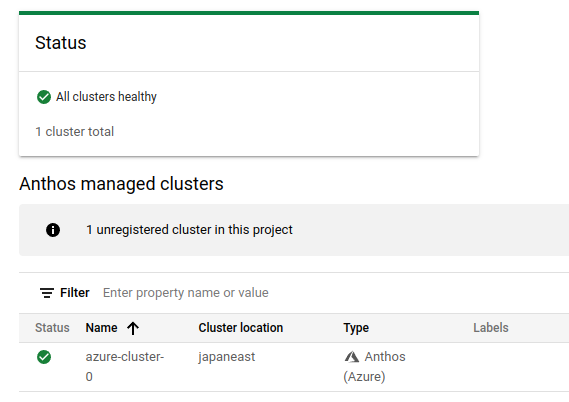Click the green status check for azure-cluster-0
569x402 pixels.
[44, 357]
